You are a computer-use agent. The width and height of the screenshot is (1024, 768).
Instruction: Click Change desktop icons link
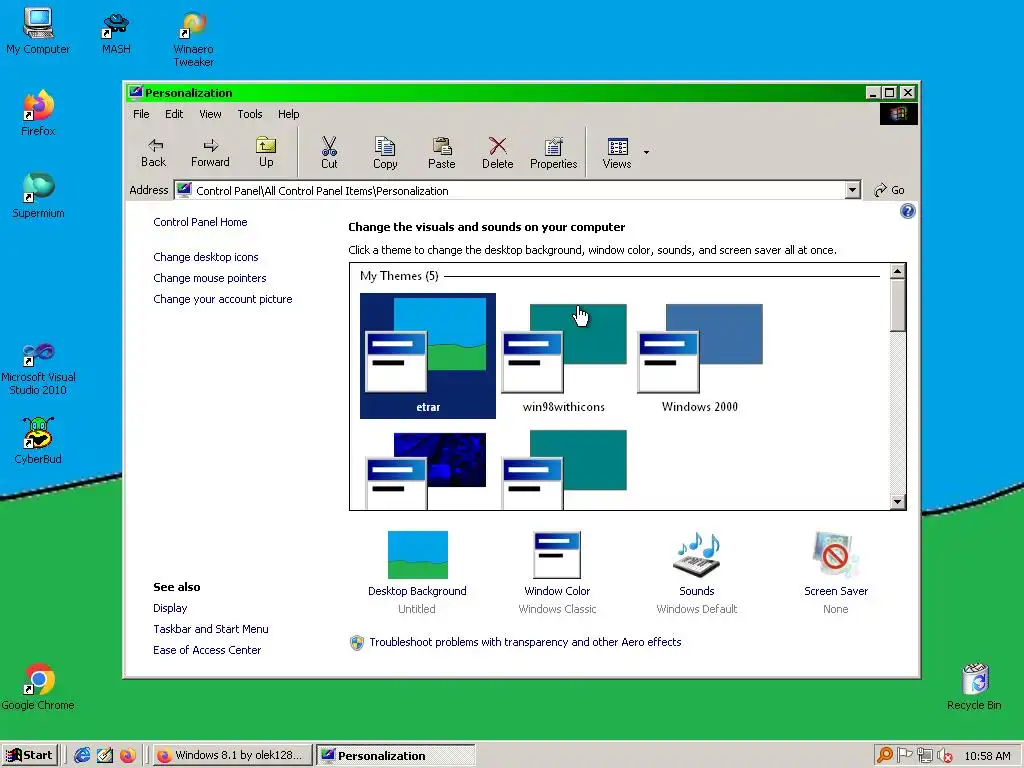206,257
